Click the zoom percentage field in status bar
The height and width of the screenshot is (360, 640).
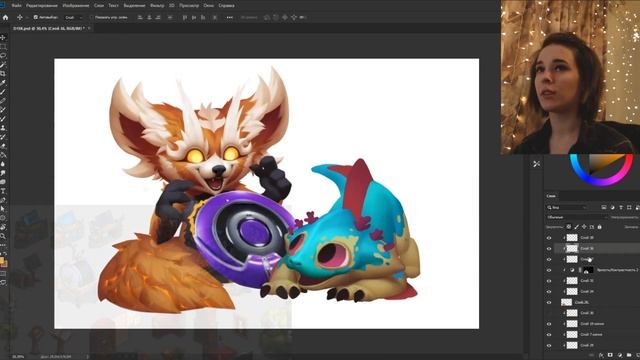[x=18, y=357]
